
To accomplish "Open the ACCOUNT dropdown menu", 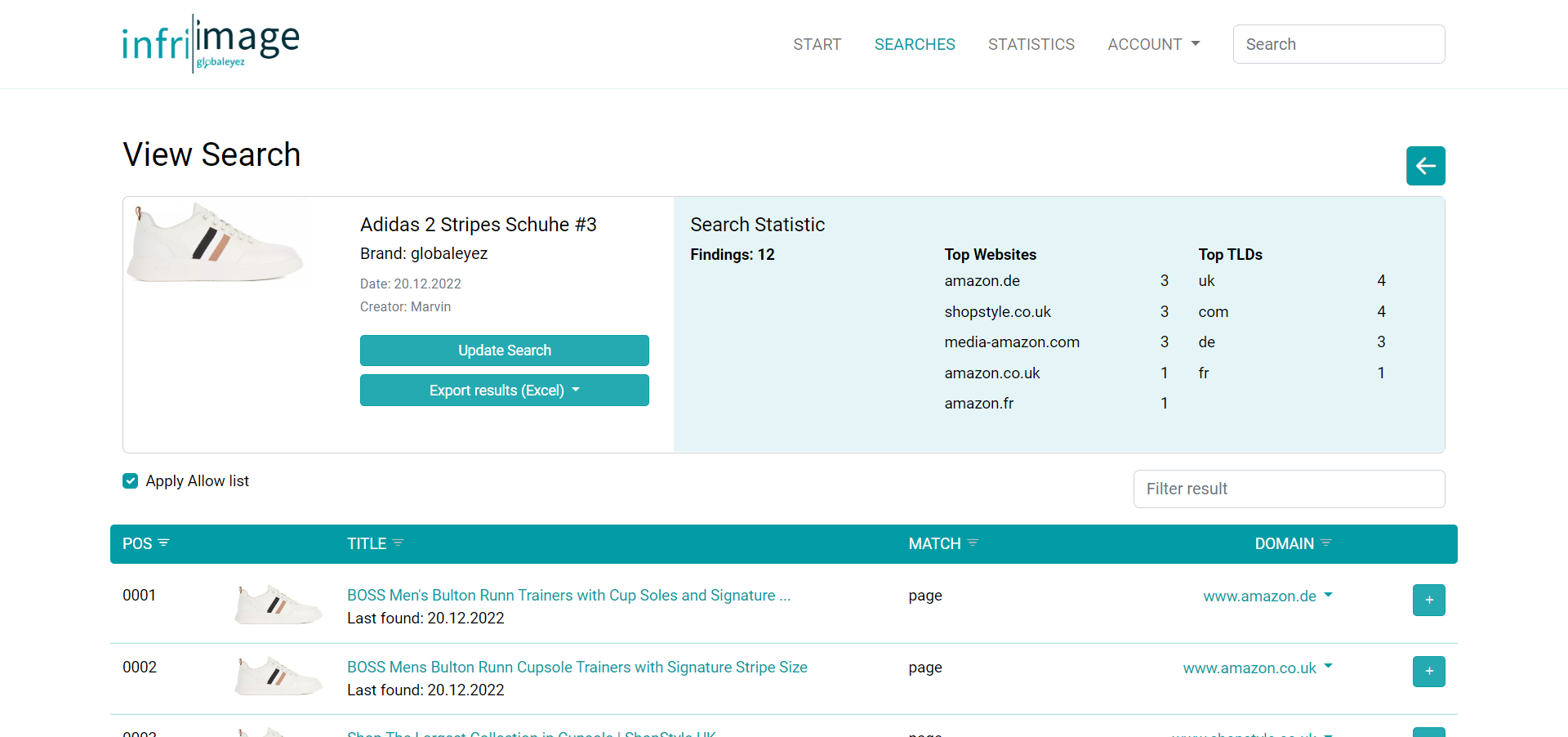I will [x=1153, y=44].
